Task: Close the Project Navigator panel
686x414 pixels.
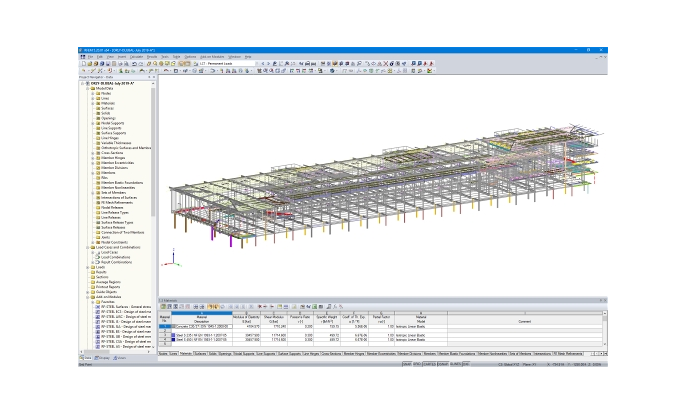Action: tap(154, 77)
